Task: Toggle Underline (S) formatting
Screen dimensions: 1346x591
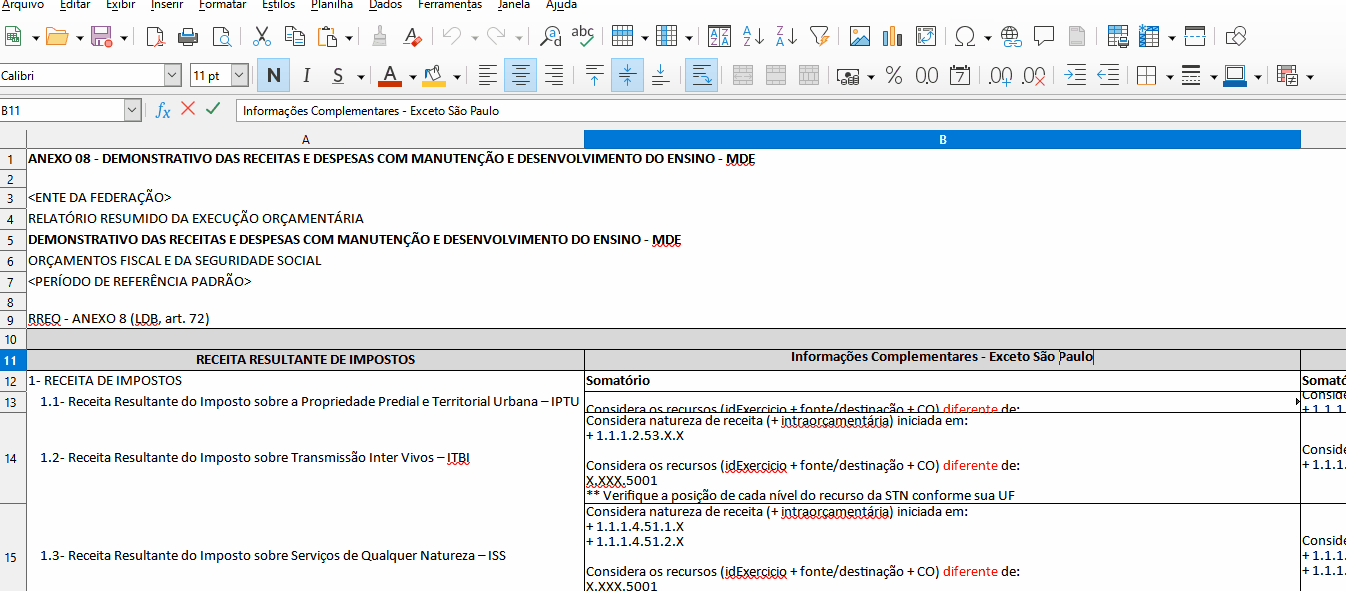Action: click(338, 76)
